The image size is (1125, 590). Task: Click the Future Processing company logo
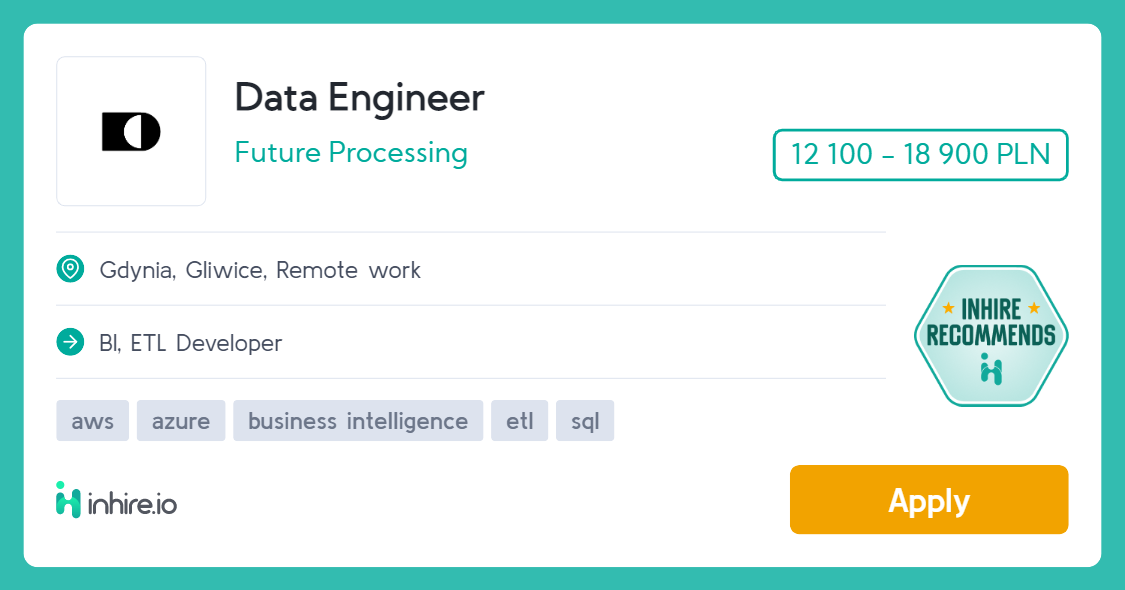point(131,131)
